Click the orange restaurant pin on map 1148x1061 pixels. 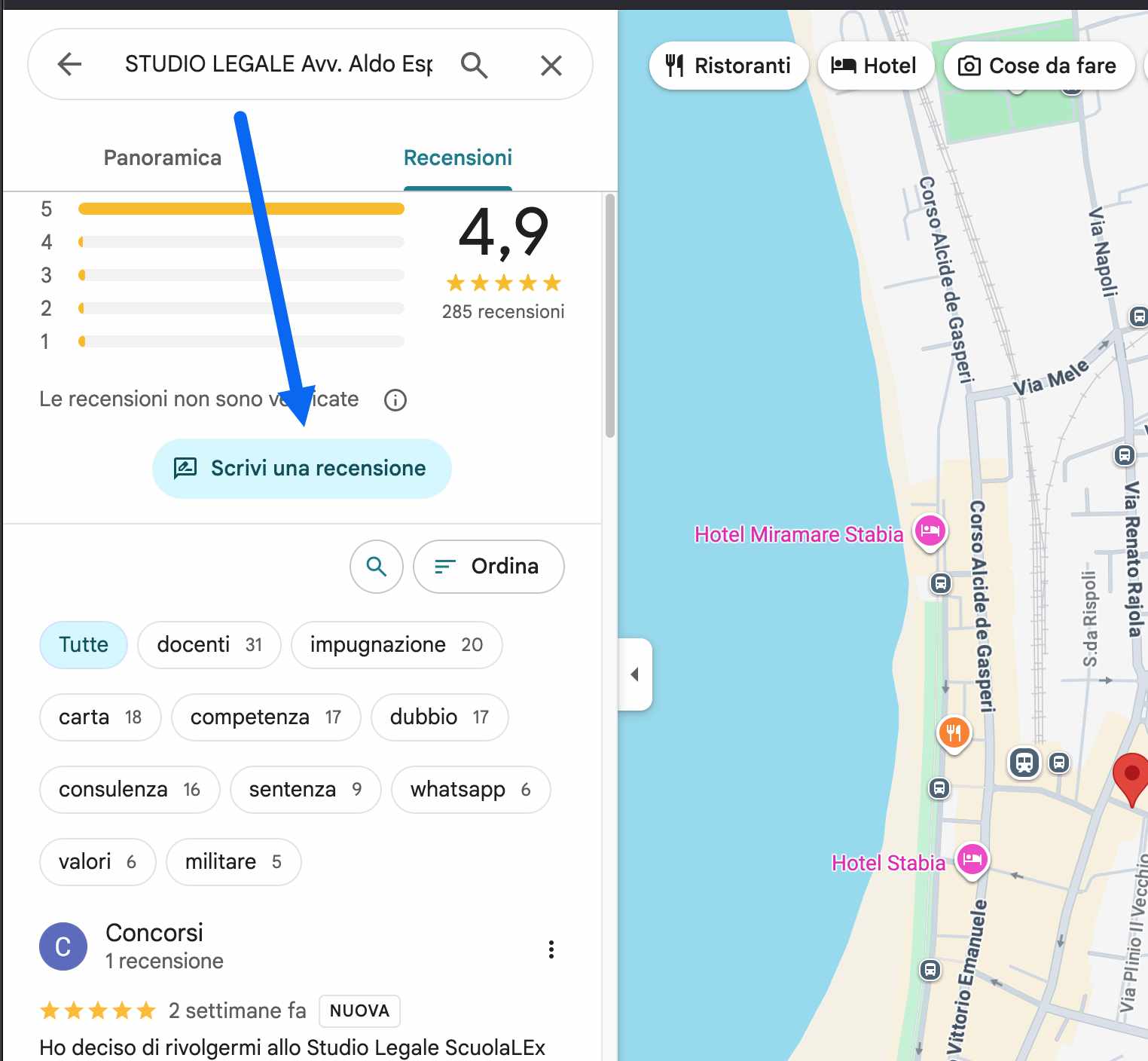tap(954, 732)
